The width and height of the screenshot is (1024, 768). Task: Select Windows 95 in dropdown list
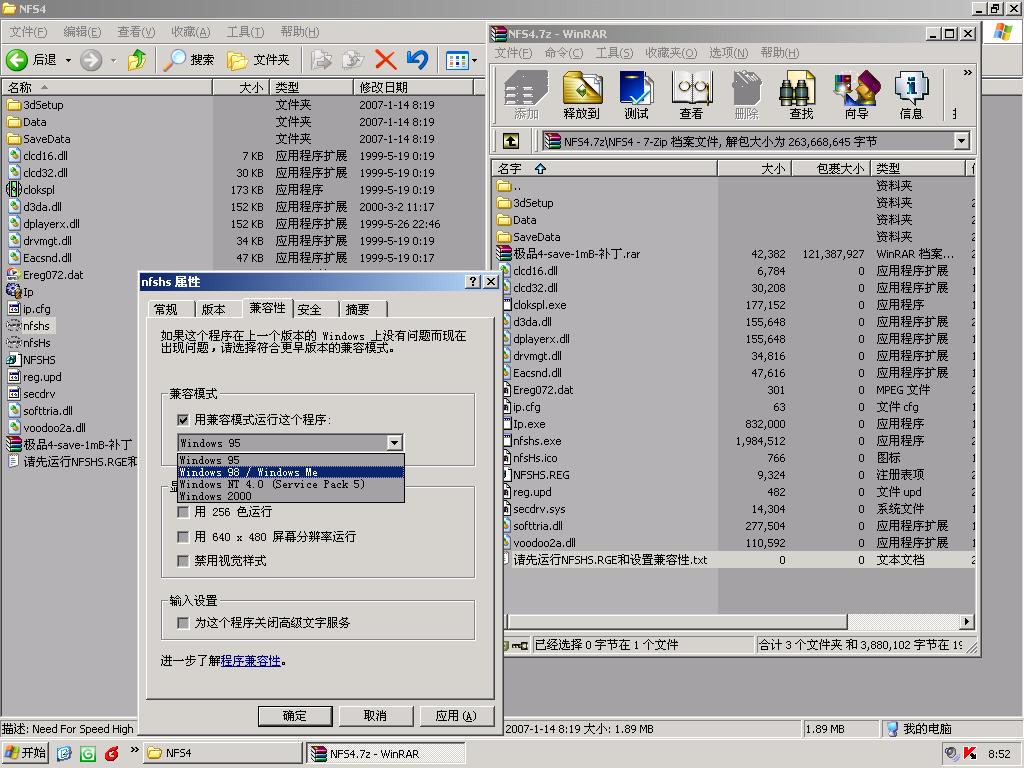(291, 460)
